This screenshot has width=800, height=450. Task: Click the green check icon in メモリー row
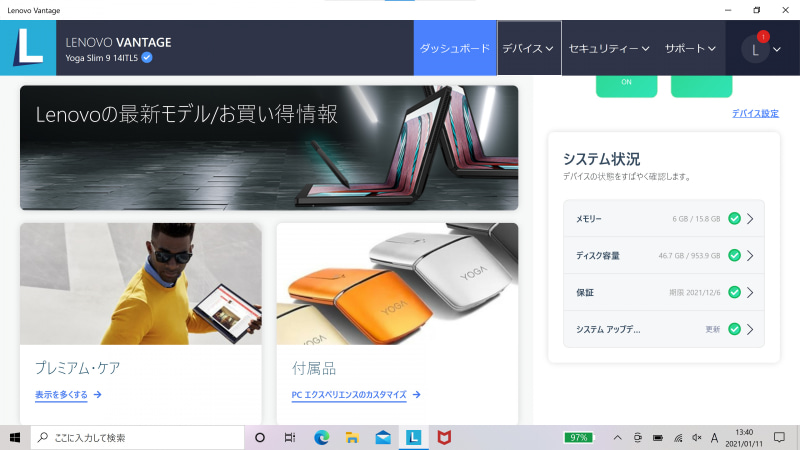point(734,219)
